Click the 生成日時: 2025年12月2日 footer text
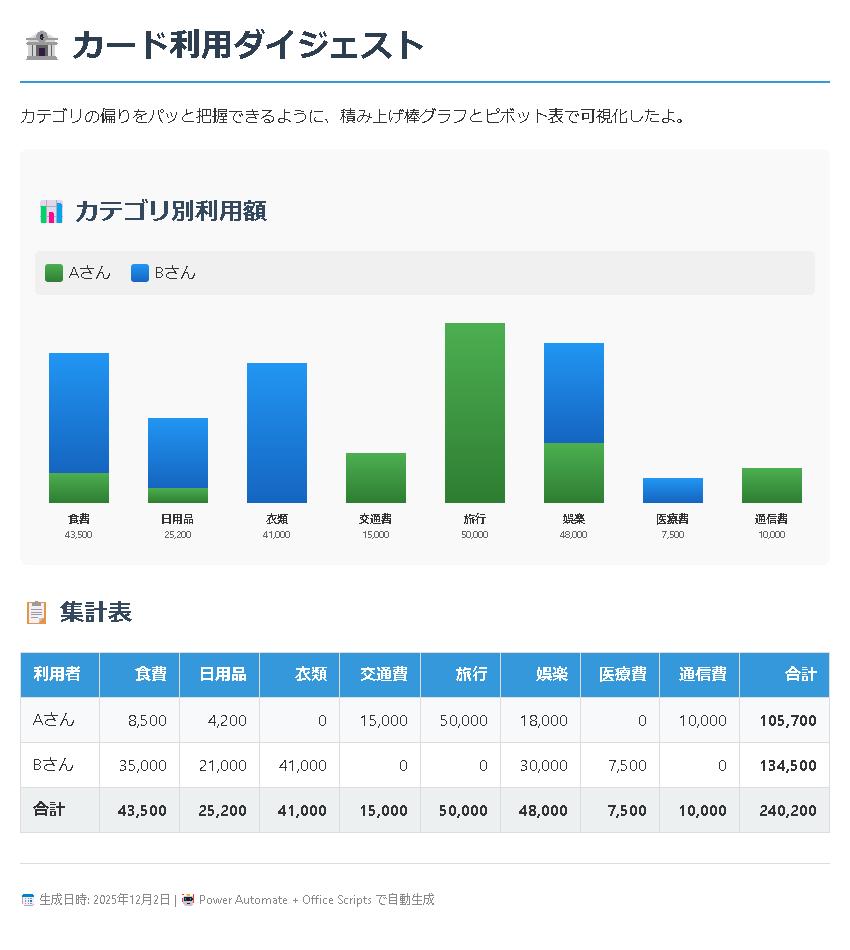Viewport: 850px width, 950px height. click(x=105, y=900)
